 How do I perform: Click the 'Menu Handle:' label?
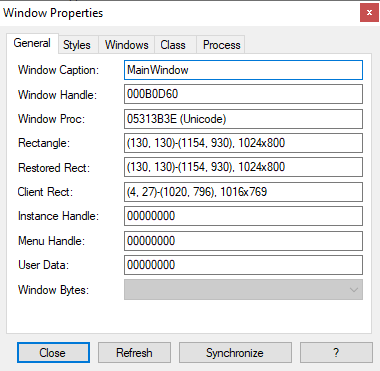(x=51, y=241)
